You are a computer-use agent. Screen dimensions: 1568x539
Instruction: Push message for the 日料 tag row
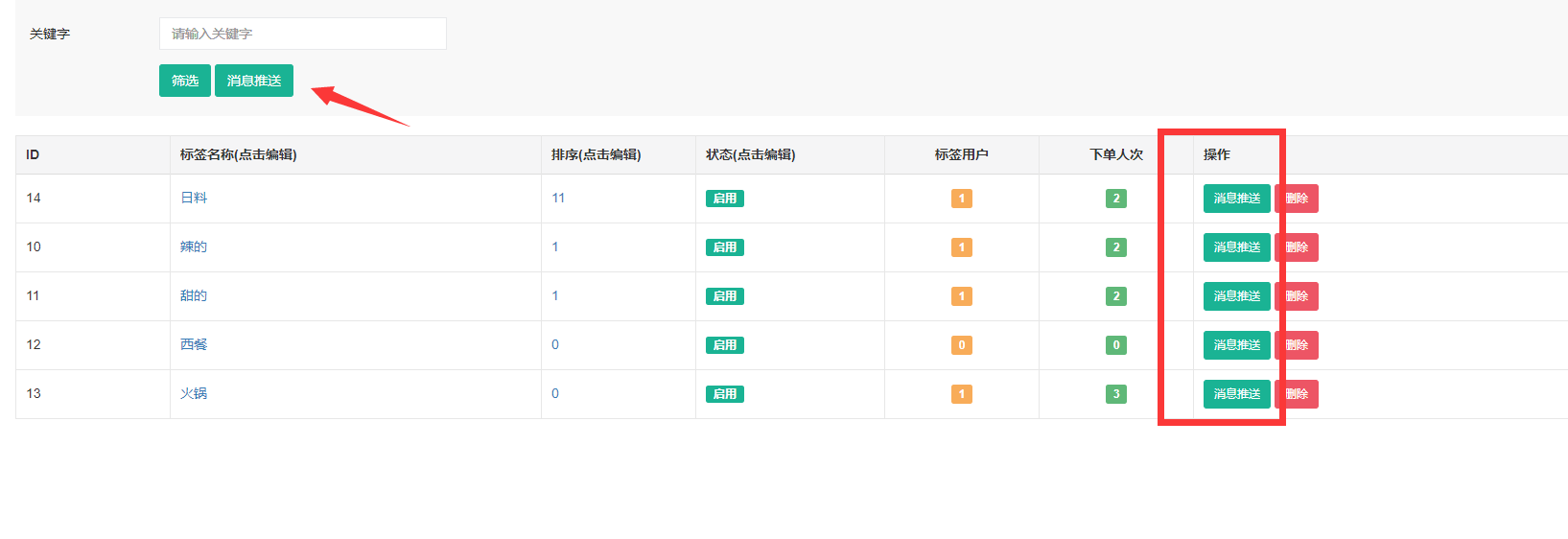click(1237, 199)
